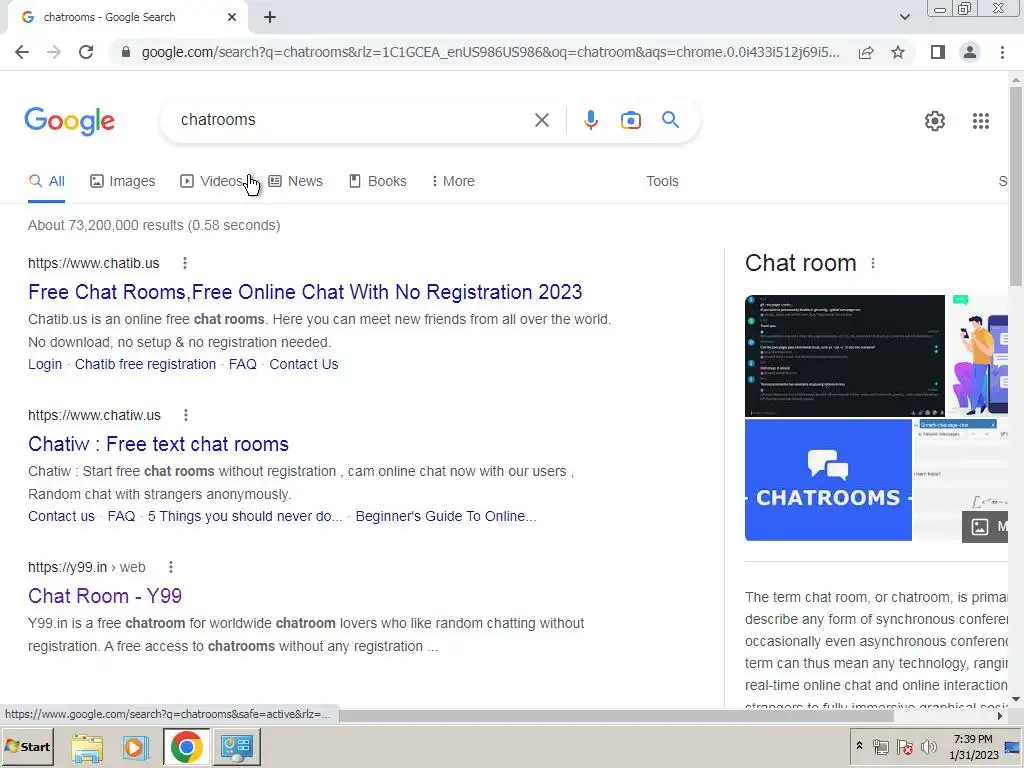
Task: Select the All results tab
Action: click(x=46, y=182)
